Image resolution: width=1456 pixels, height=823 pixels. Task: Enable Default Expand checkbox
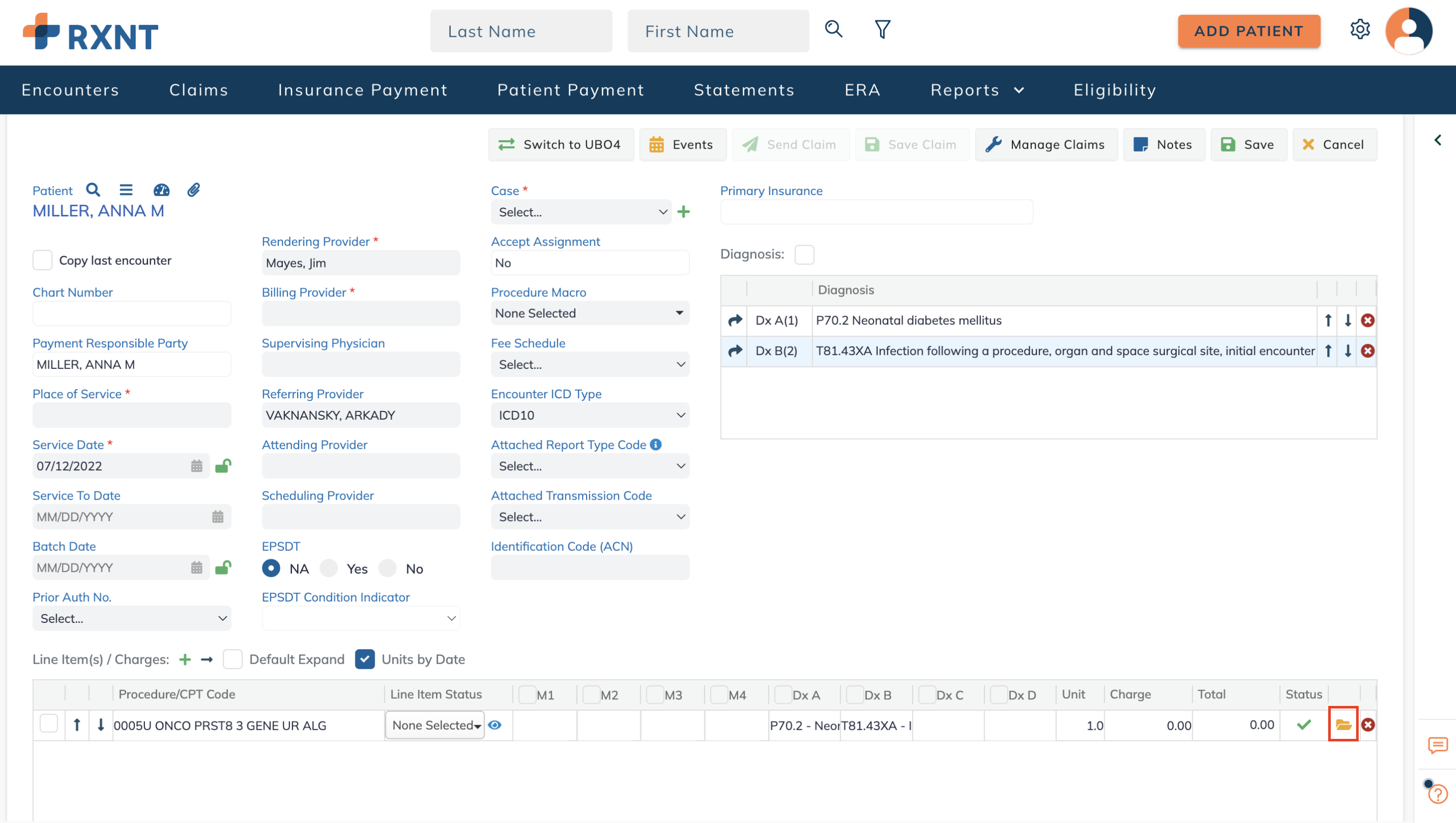pos(232,660)
